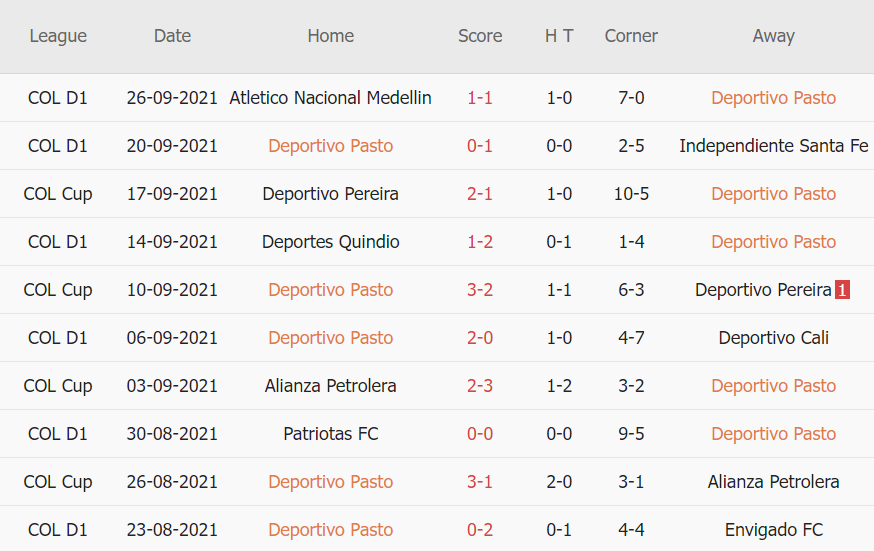874x551 pixels.
Task: Click the Corner column header
Action: (631, 36)
